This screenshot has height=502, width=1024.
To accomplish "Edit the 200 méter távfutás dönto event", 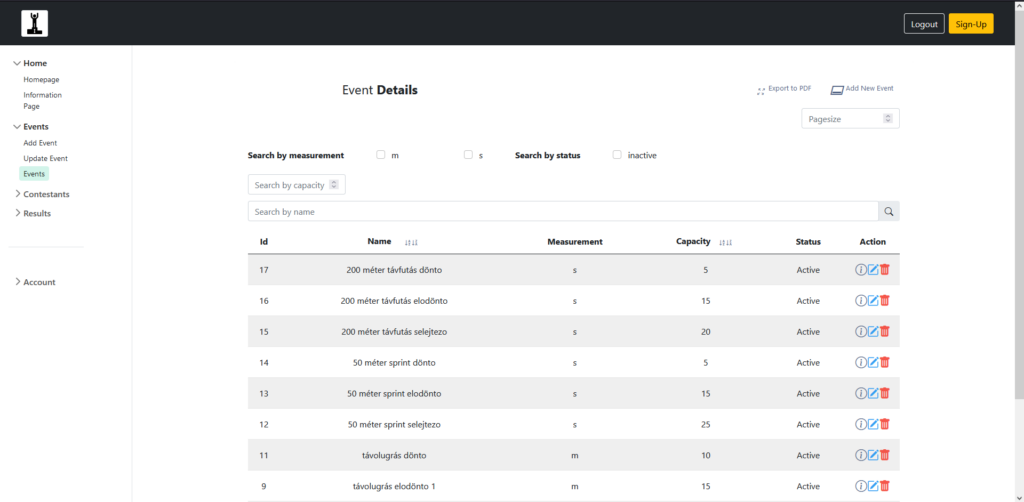I will (873, 270).
